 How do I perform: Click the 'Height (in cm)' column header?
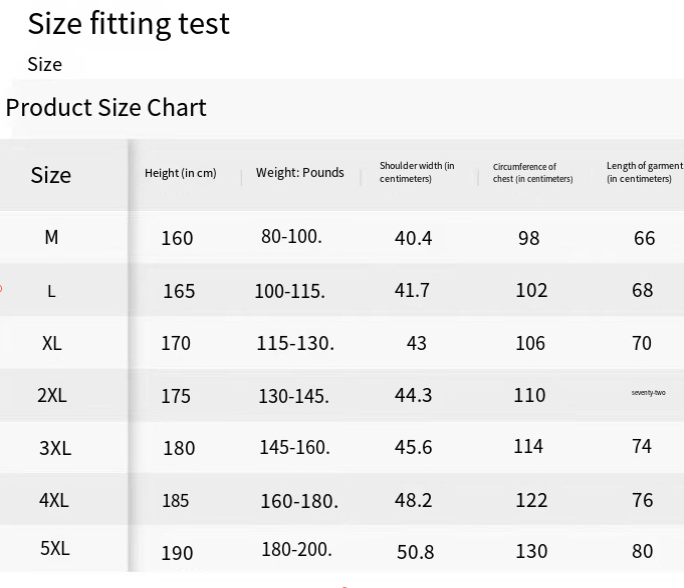[180, 173]
